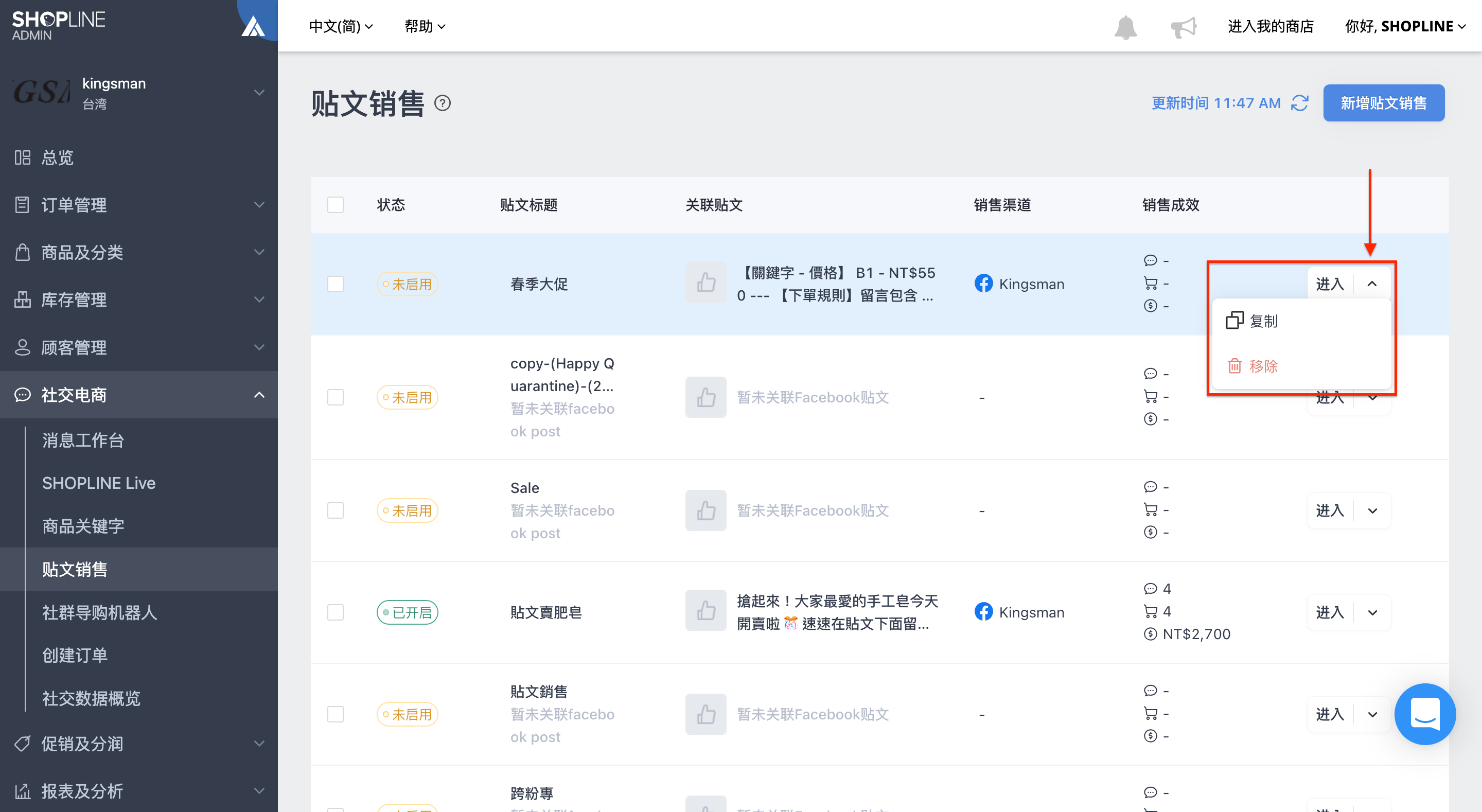Open 创建订单 in the sidebar
The height and width of the screenshot is (812, 1482).
tap(75, 655)
